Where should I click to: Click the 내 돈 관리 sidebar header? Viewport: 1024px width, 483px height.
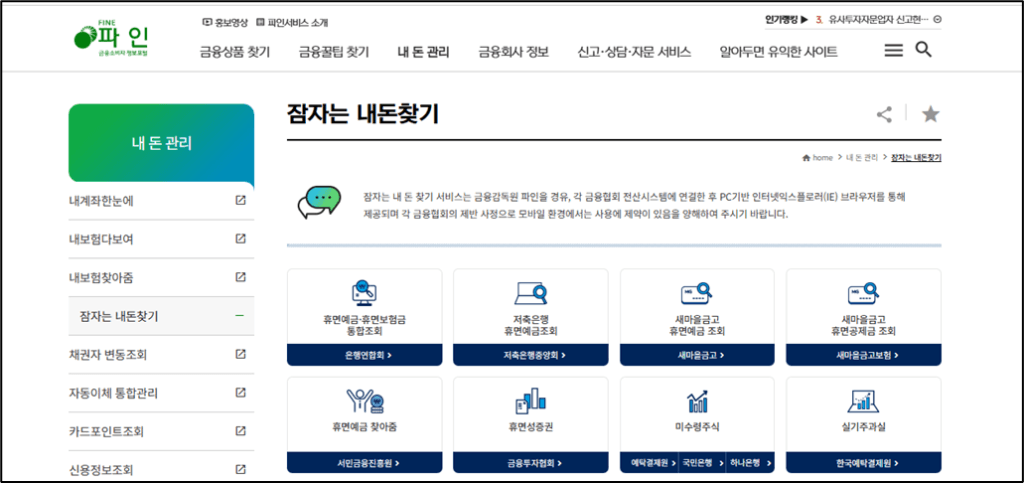(161, 143)
